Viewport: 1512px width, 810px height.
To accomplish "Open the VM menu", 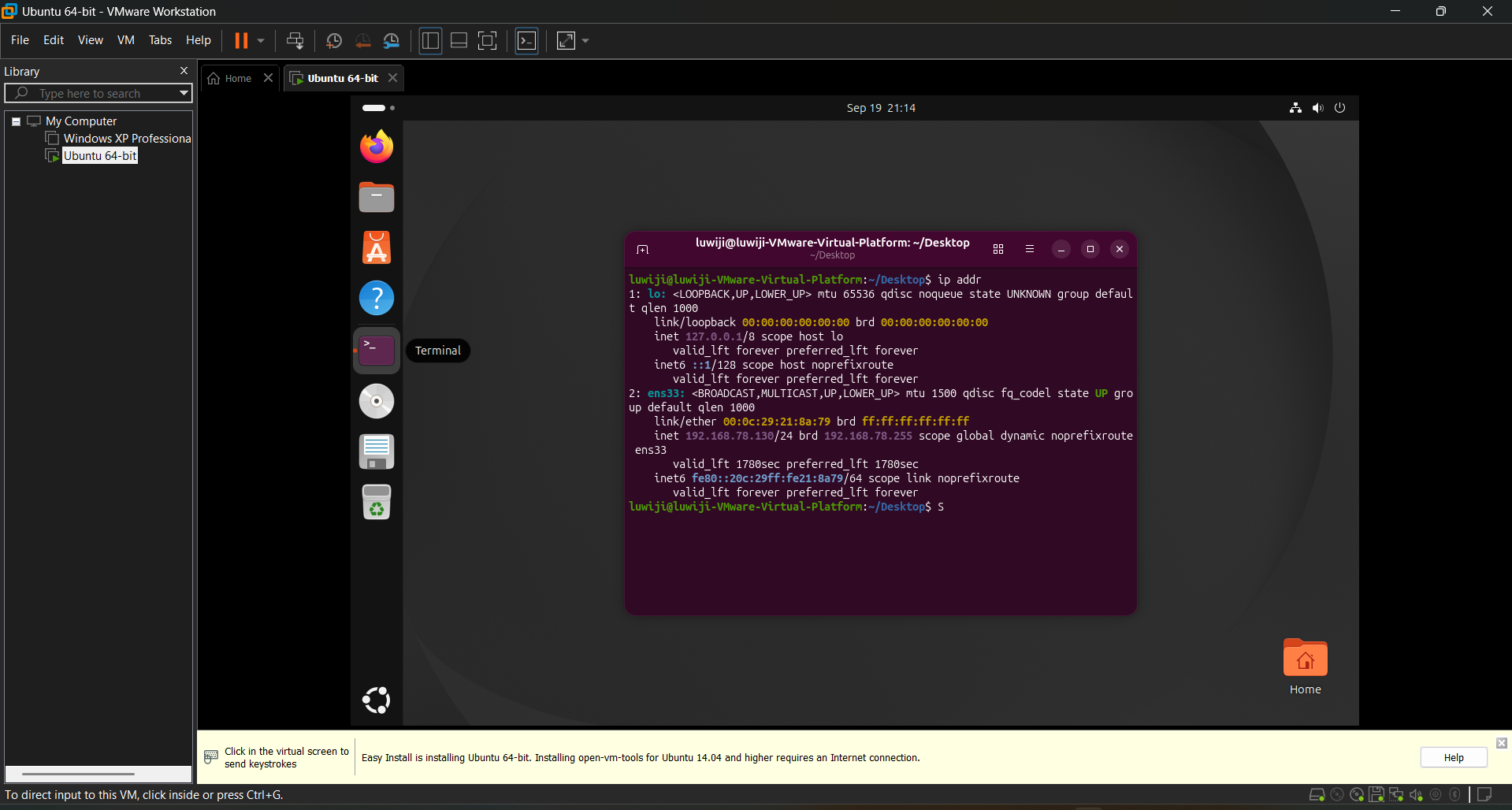I will pos(126,40).
